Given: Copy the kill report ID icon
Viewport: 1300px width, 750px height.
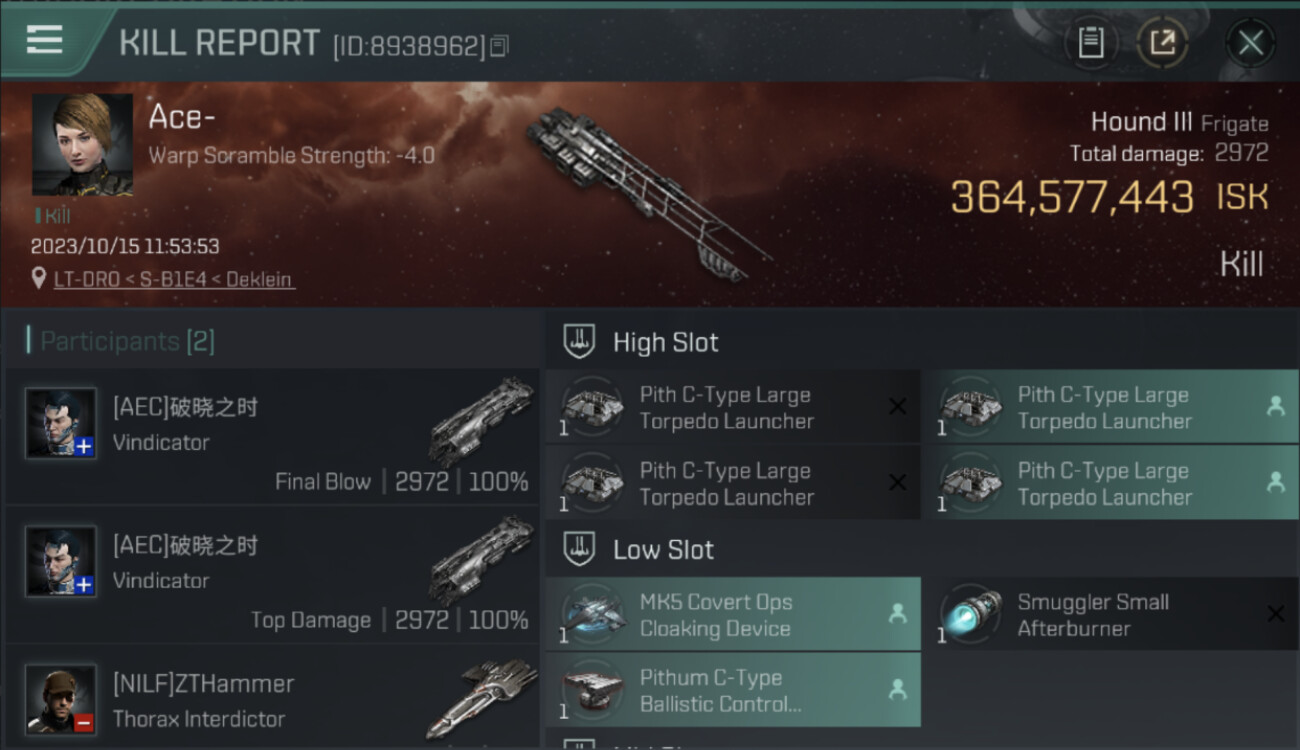Looking at the screenshot, I should pos(499,46).
